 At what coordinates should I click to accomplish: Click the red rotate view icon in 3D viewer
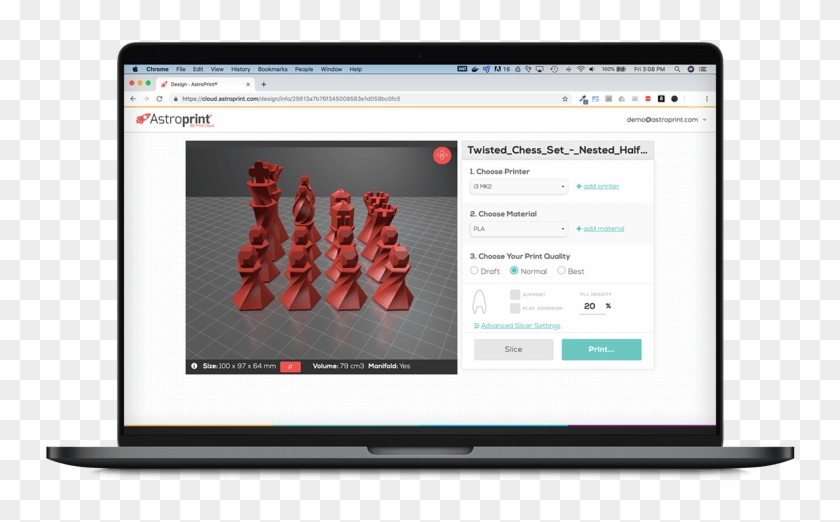tap(441, 156)
